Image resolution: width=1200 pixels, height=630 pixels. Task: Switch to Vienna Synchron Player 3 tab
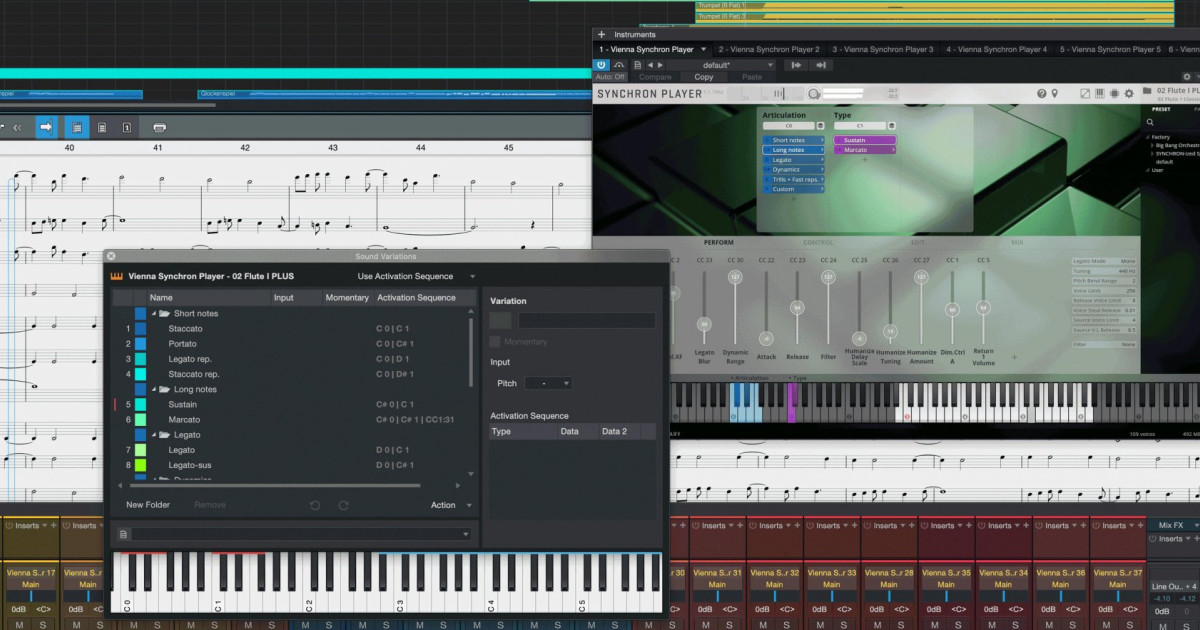[x=883, y=49]
